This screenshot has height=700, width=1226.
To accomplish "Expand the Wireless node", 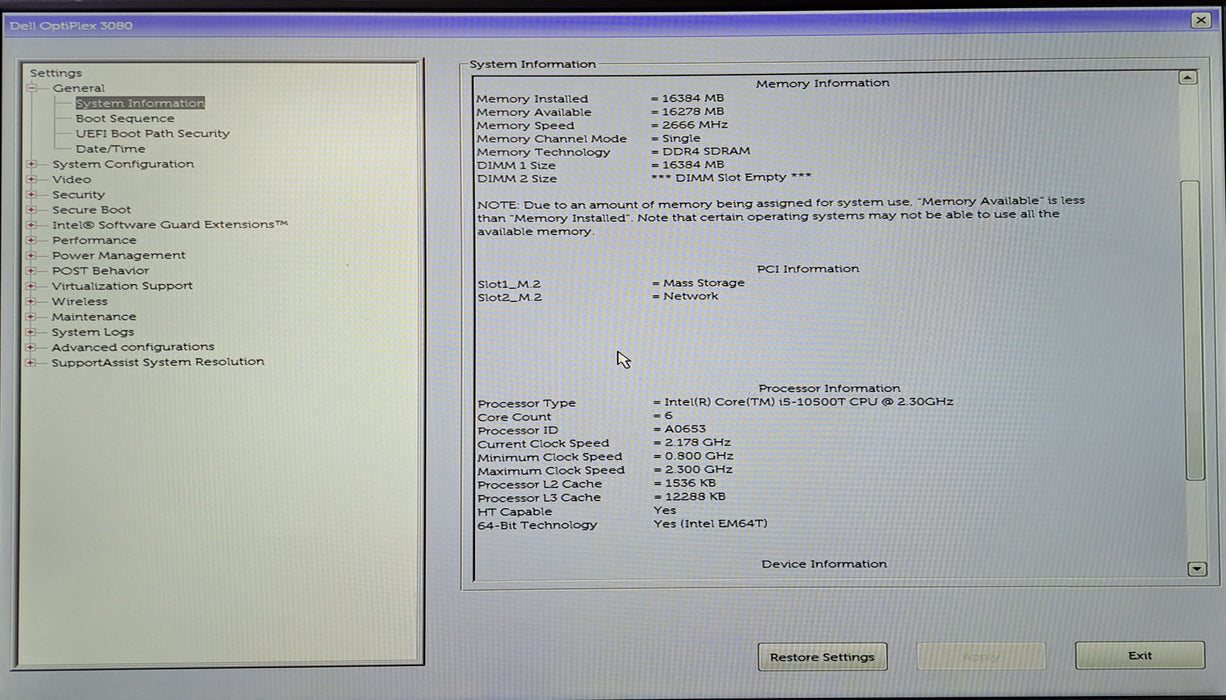I will click(33, 301).
